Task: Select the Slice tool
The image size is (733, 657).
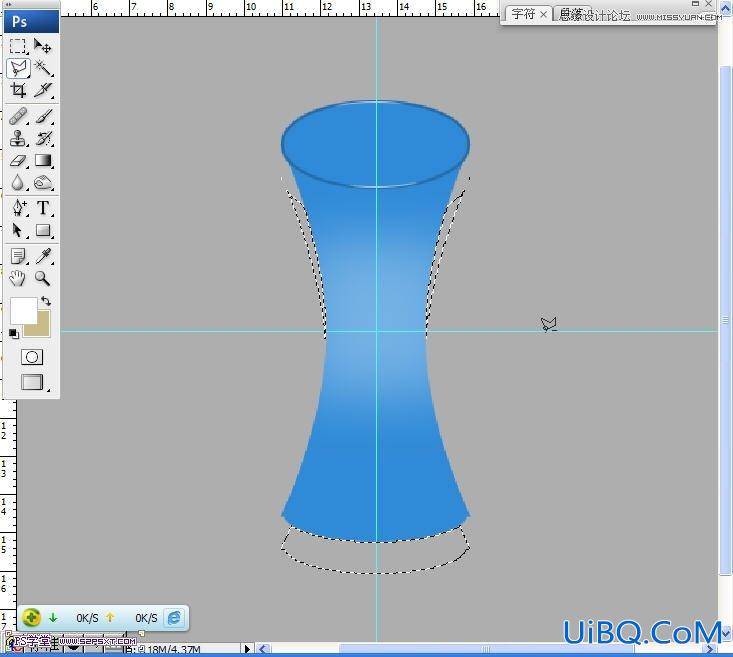Action: [43, 90]
